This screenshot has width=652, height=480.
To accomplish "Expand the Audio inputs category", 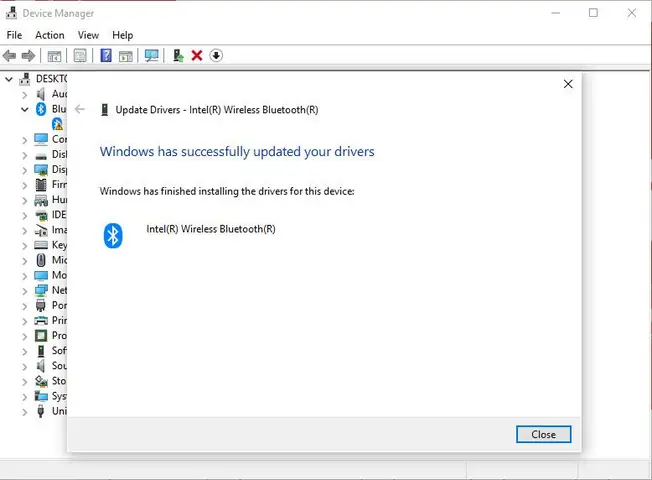I will (25, 95).
